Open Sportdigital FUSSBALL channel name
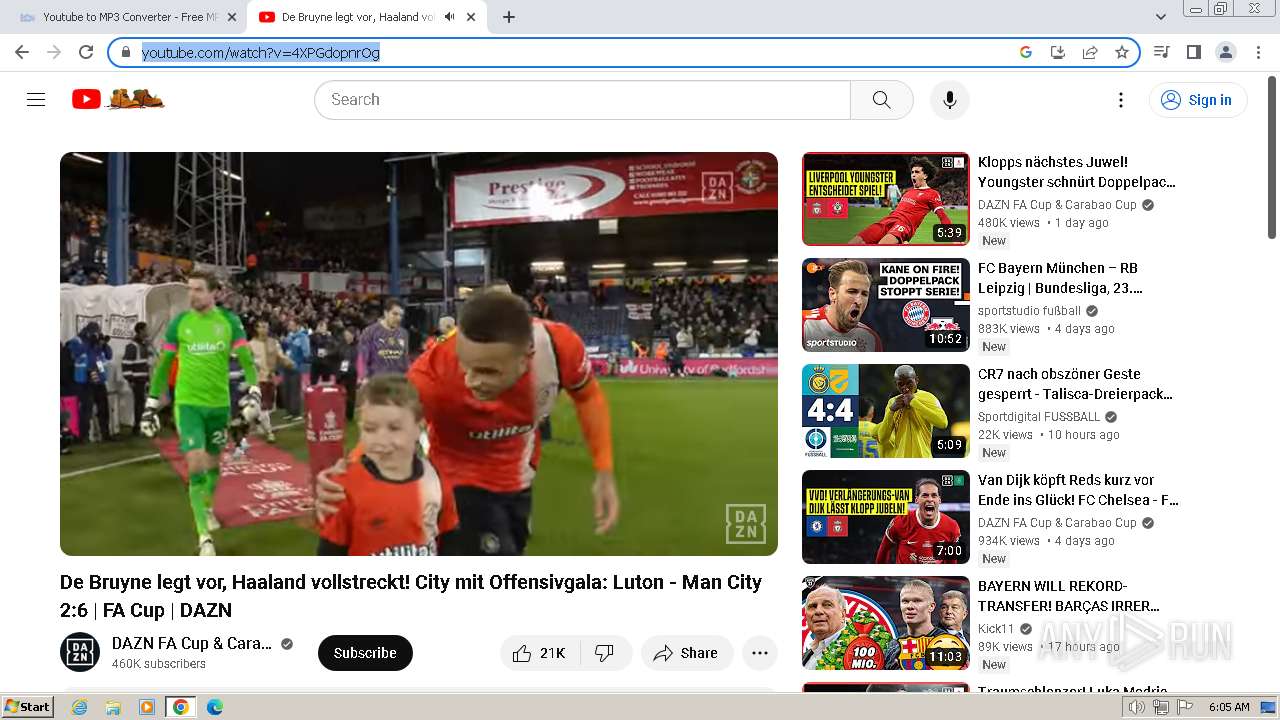Screen dimensions: 1280x720 click(1039, 417)
